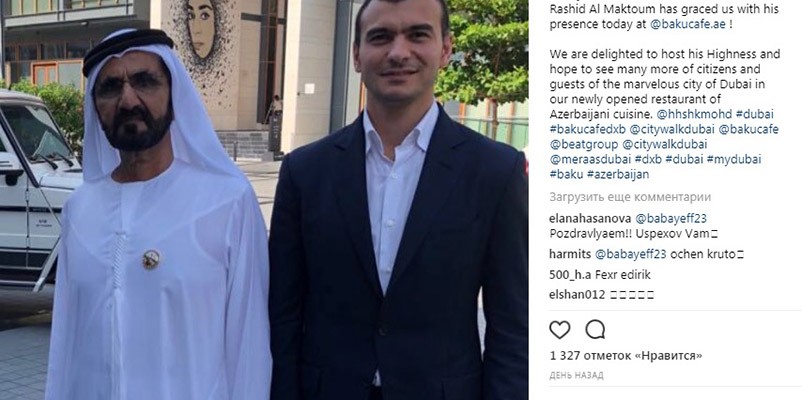Click the heart like icon
Viewport: 802px width, 400px height.
[x=560, y=330]
